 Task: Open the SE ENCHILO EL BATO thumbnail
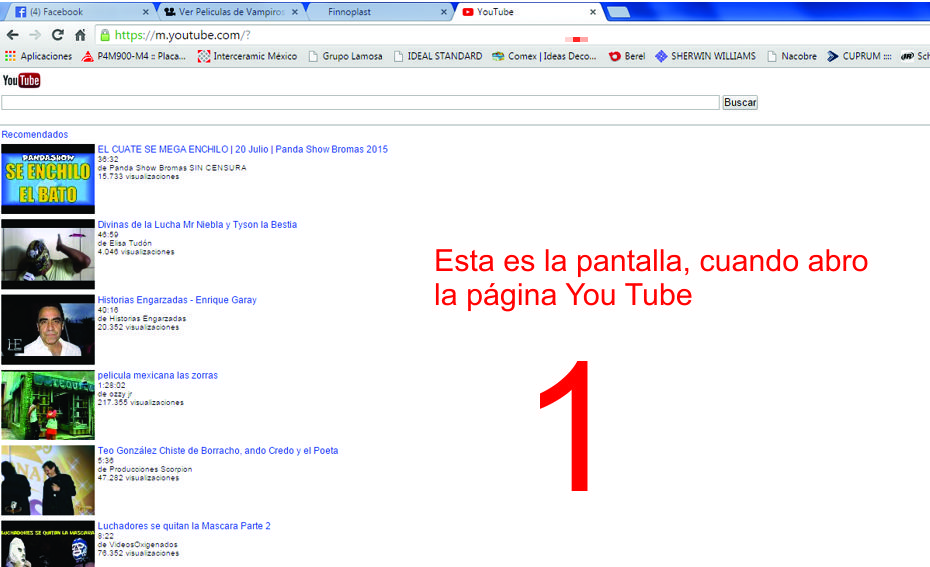tap(48, 179)
